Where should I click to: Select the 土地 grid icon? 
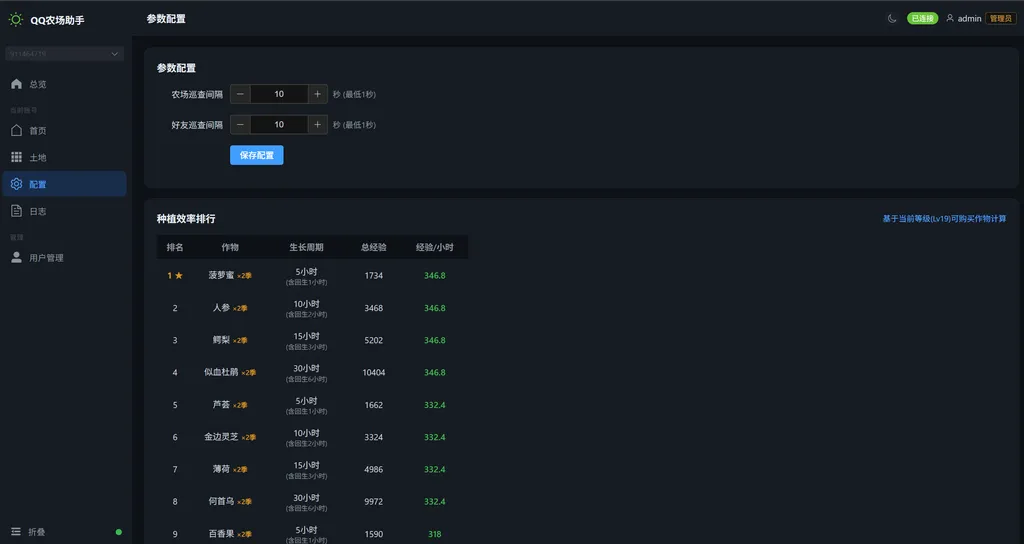[16, 158]
